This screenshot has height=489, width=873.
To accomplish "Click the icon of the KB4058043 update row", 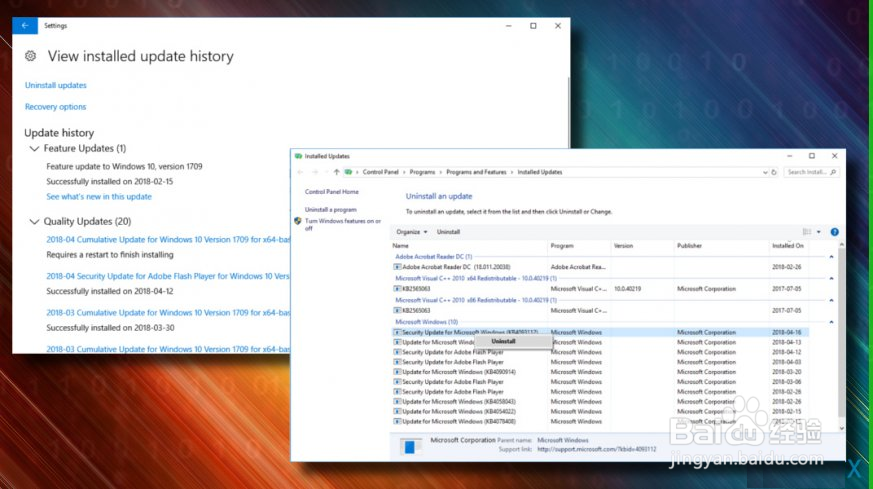I will [x=397, y=402].
